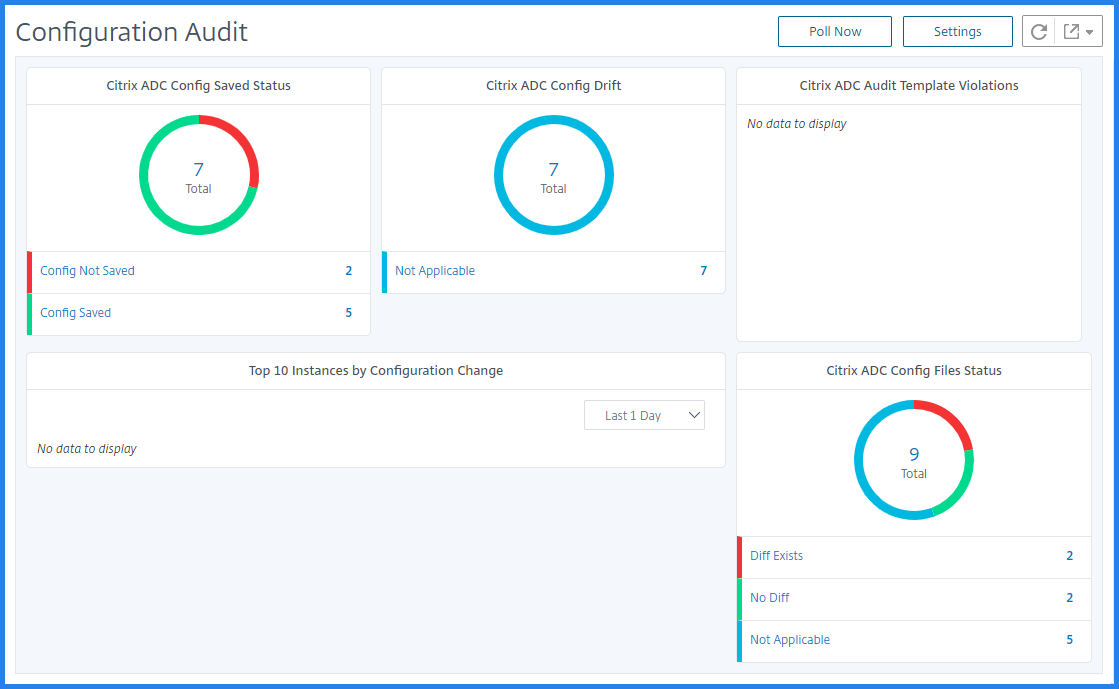
Task: Click the Not Applicable link under Config Drift
Action: 435,271
